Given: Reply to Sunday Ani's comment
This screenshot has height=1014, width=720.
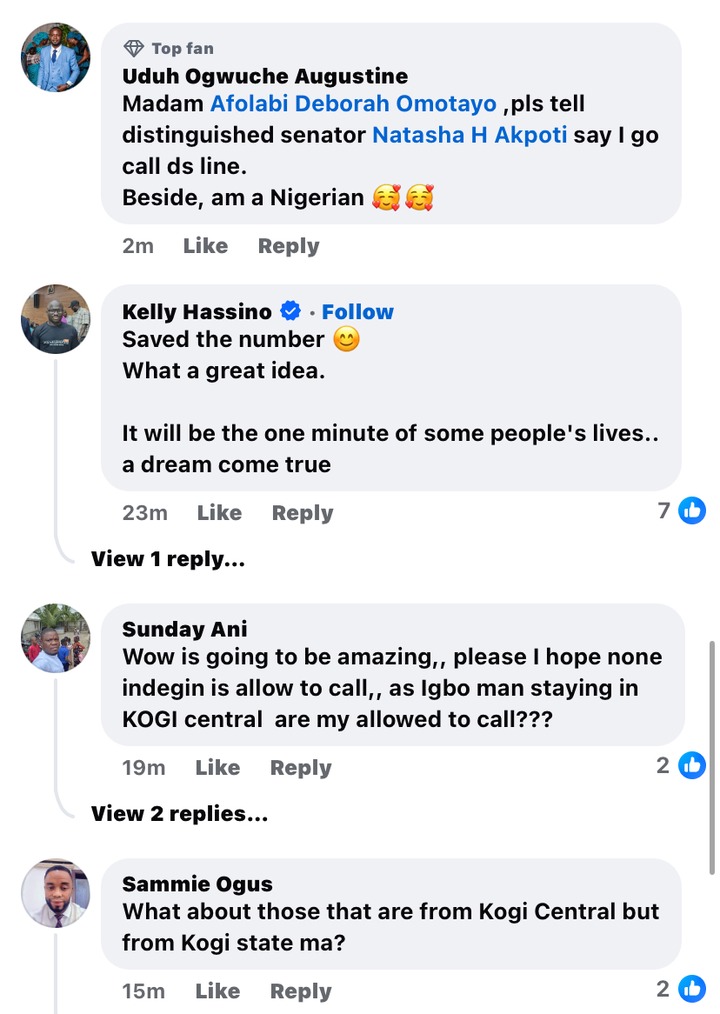Looking at the screenshot, I should [x=300, y=768].
